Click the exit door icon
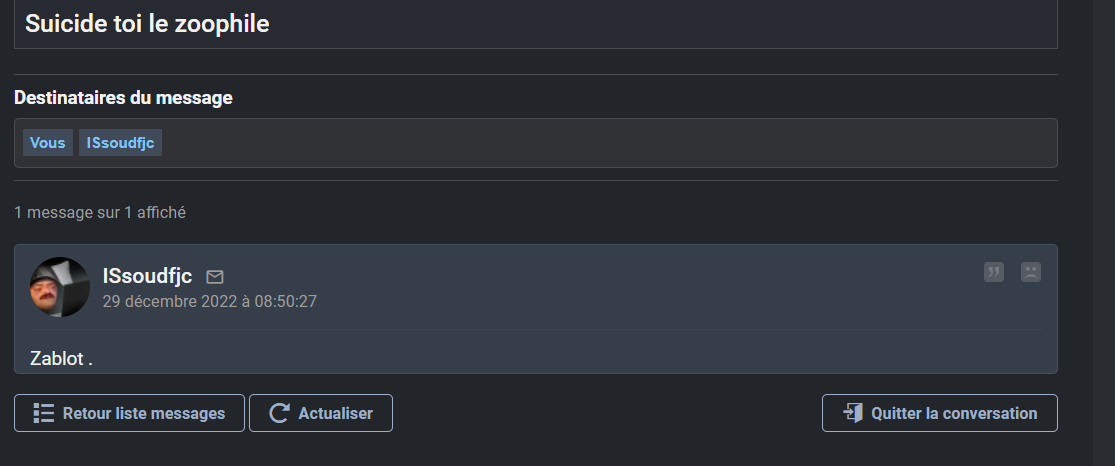Screen dimensions: 1115x466 click(x=853, y=413)
